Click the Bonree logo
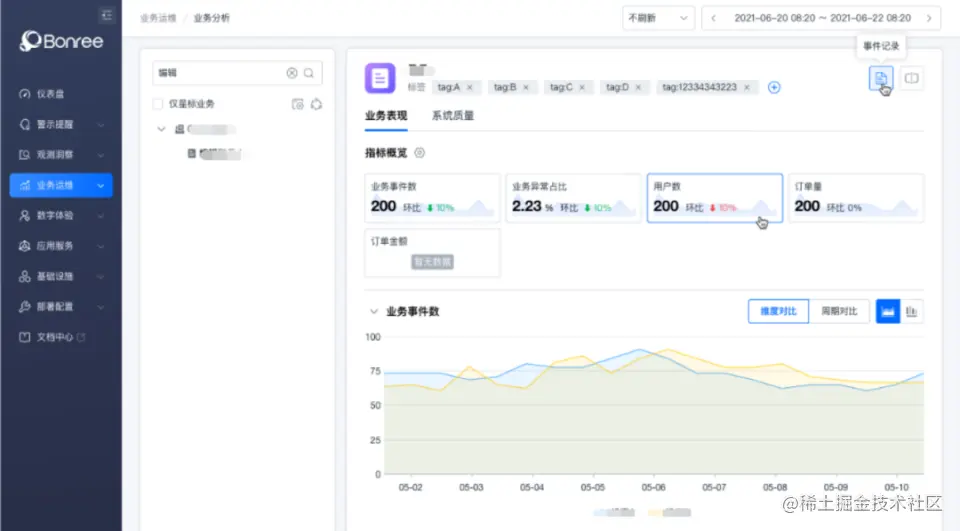The image size is (960, 531). [61, 41]
